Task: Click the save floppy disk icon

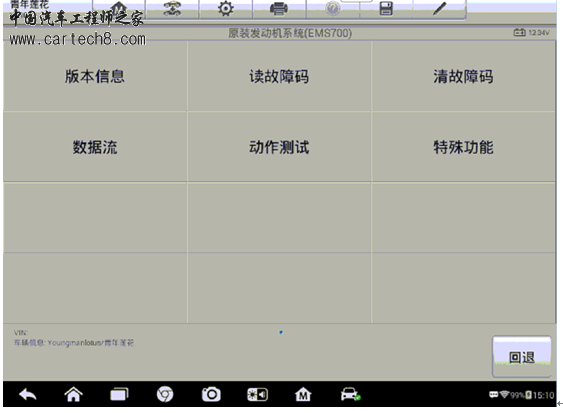Action: [x=386, y=9]
